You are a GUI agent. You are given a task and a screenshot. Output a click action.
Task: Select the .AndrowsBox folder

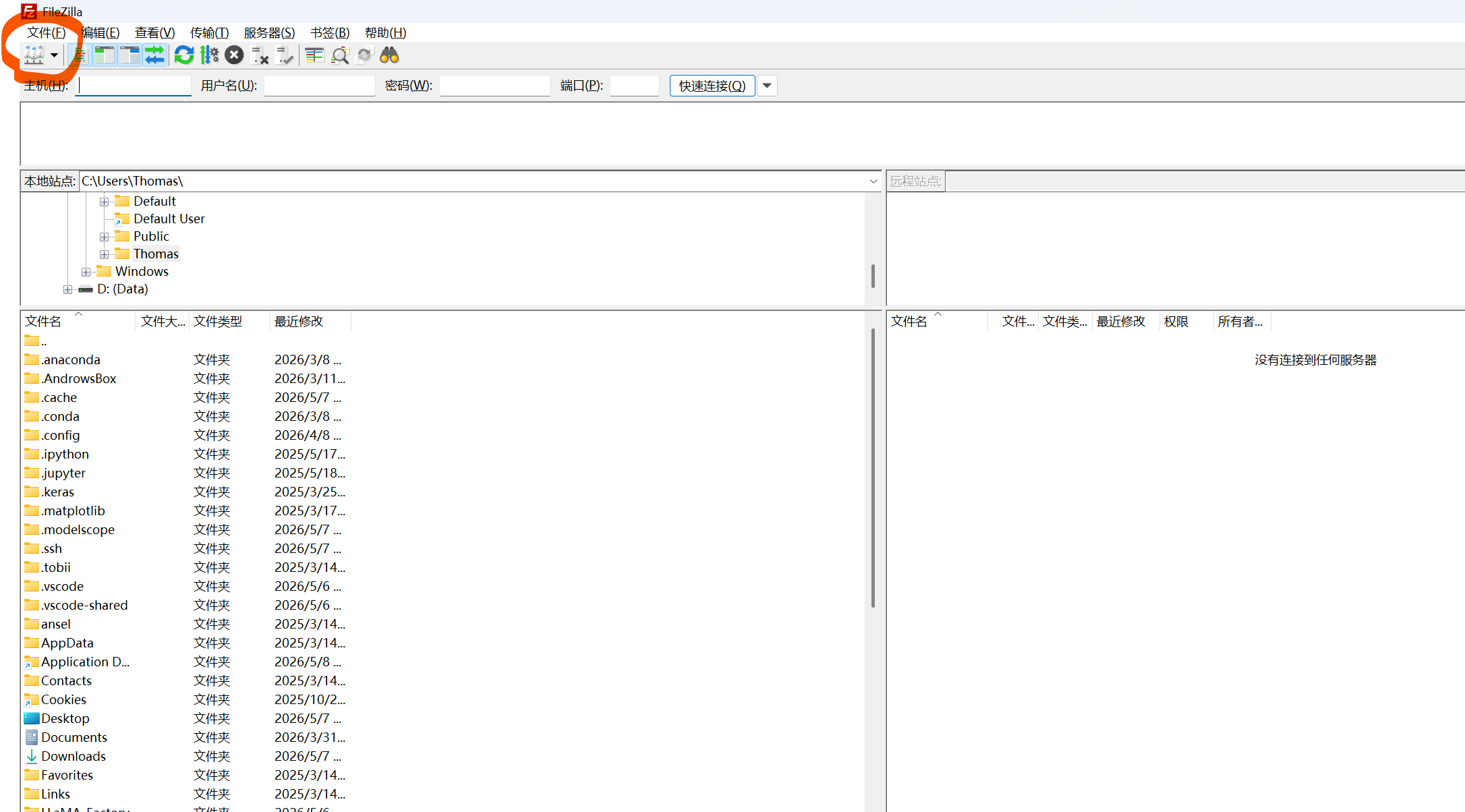[79, 378]
